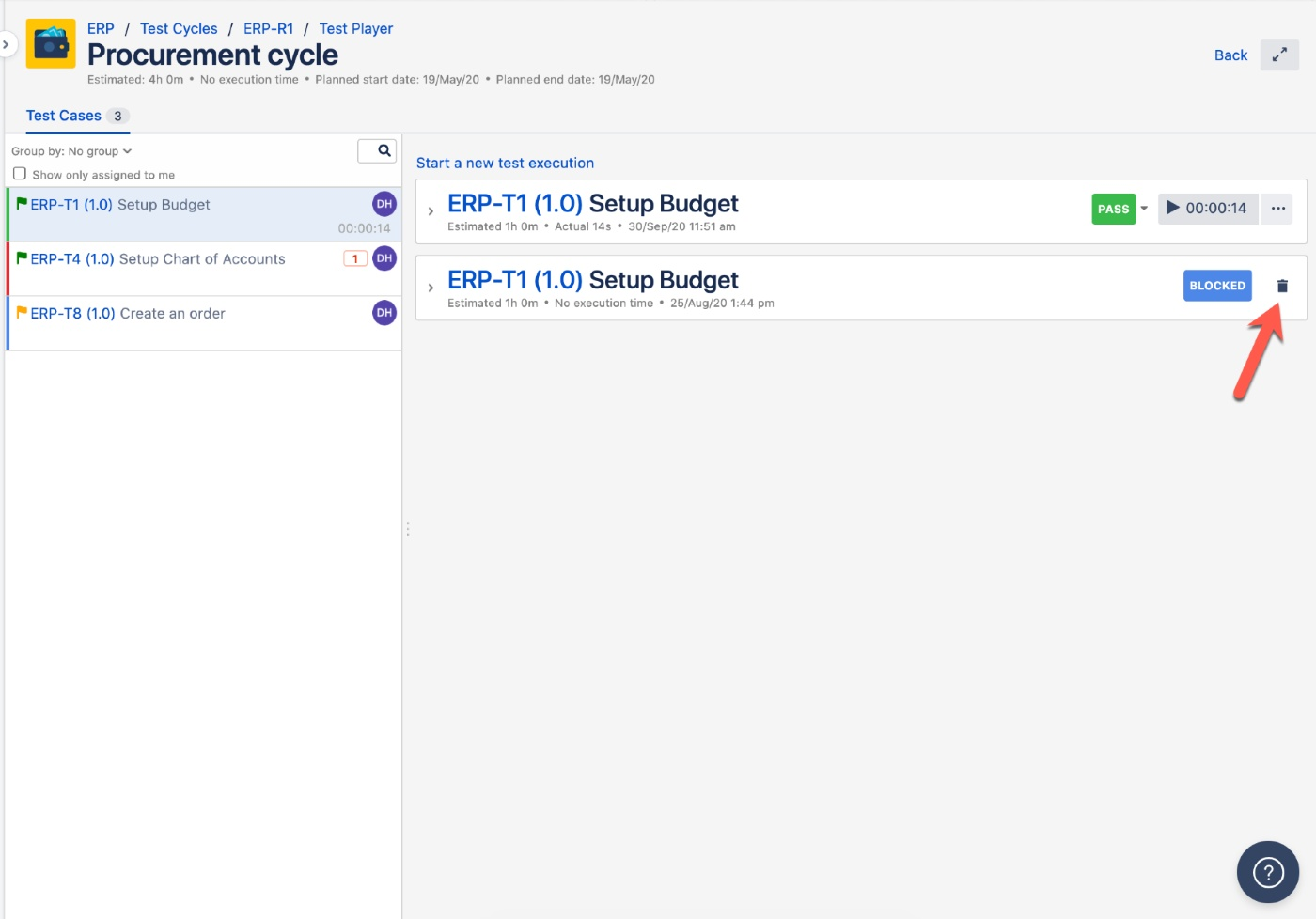The width and height of the screenshot is (1316, 919).
Task: Start a new test execution
Action: point(505,164)
